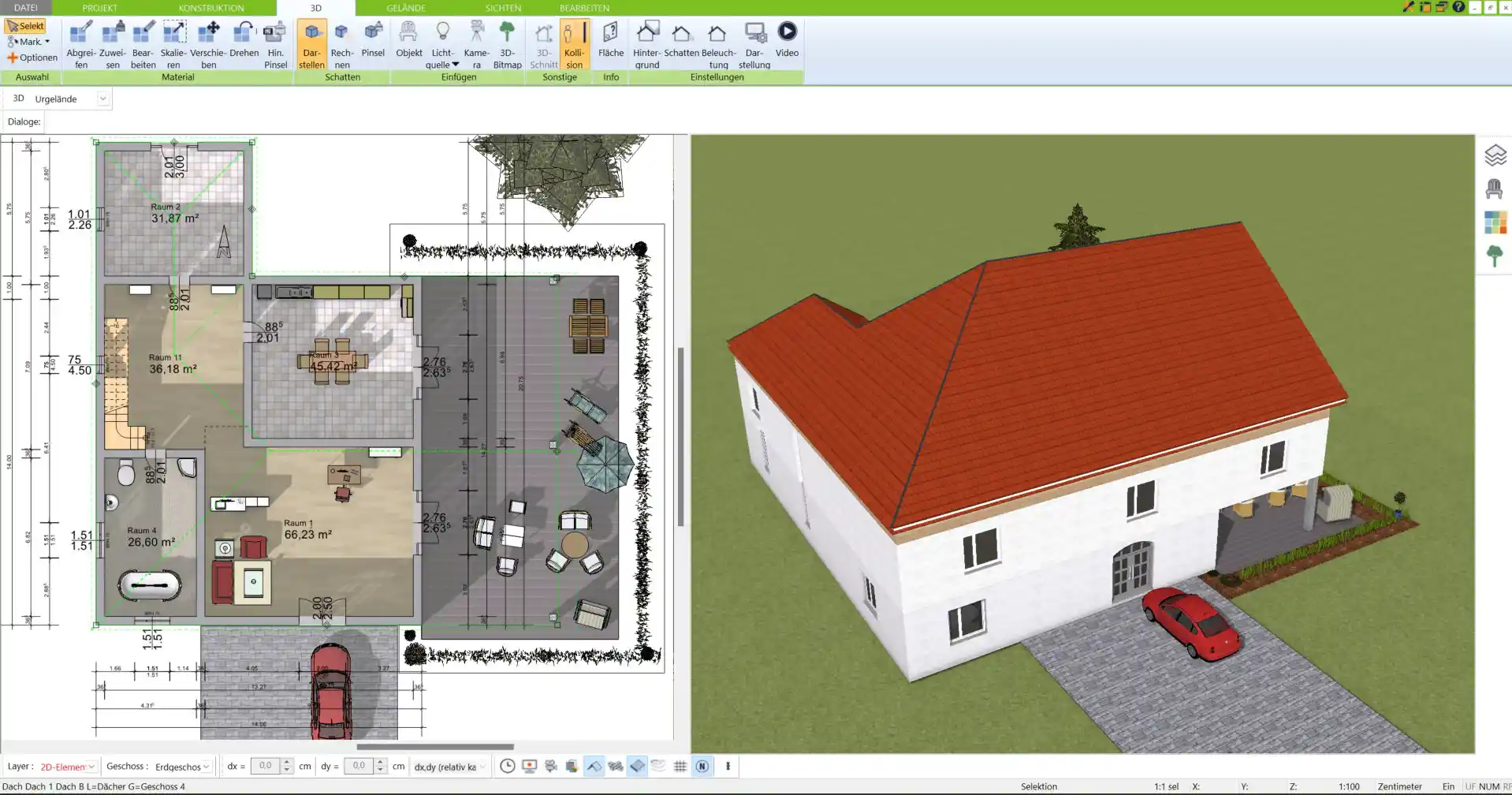This screenshot has height=795, width=1512.
Task: Toggle the highlighted floor plane icon
Action: tap(637, 766)
